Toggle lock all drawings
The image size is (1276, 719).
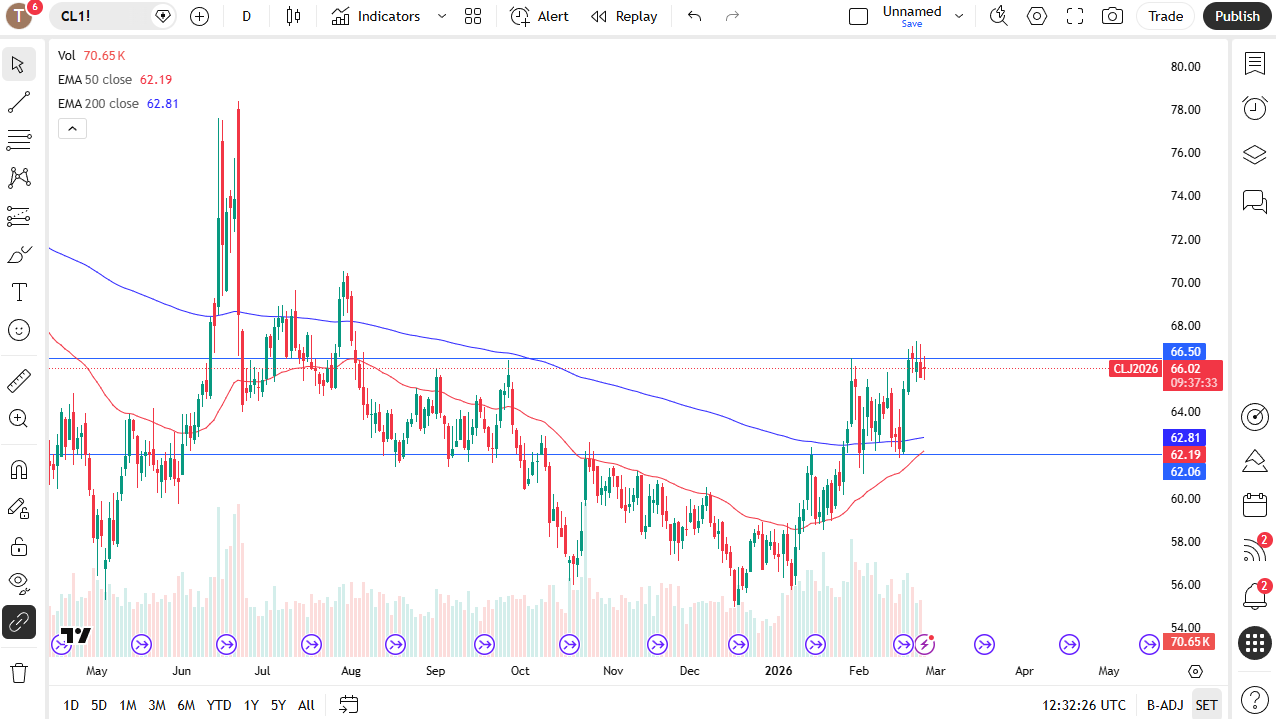click(x=18, y=546)
